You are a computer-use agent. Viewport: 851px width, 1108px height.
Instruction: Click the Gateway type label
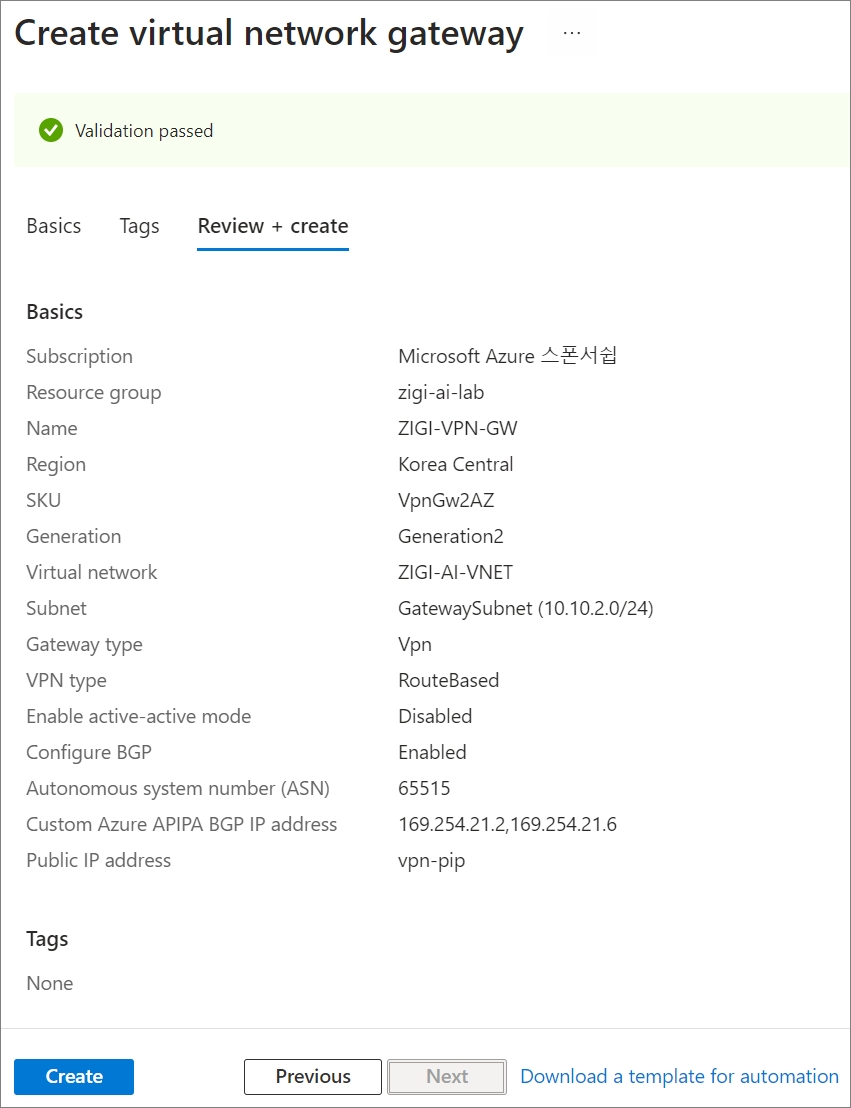[84, 644]
